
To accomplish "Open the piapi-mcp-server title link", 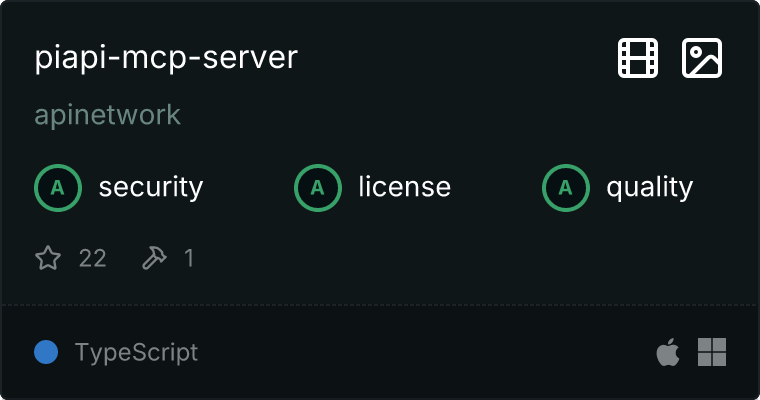I will click(166, 58).
